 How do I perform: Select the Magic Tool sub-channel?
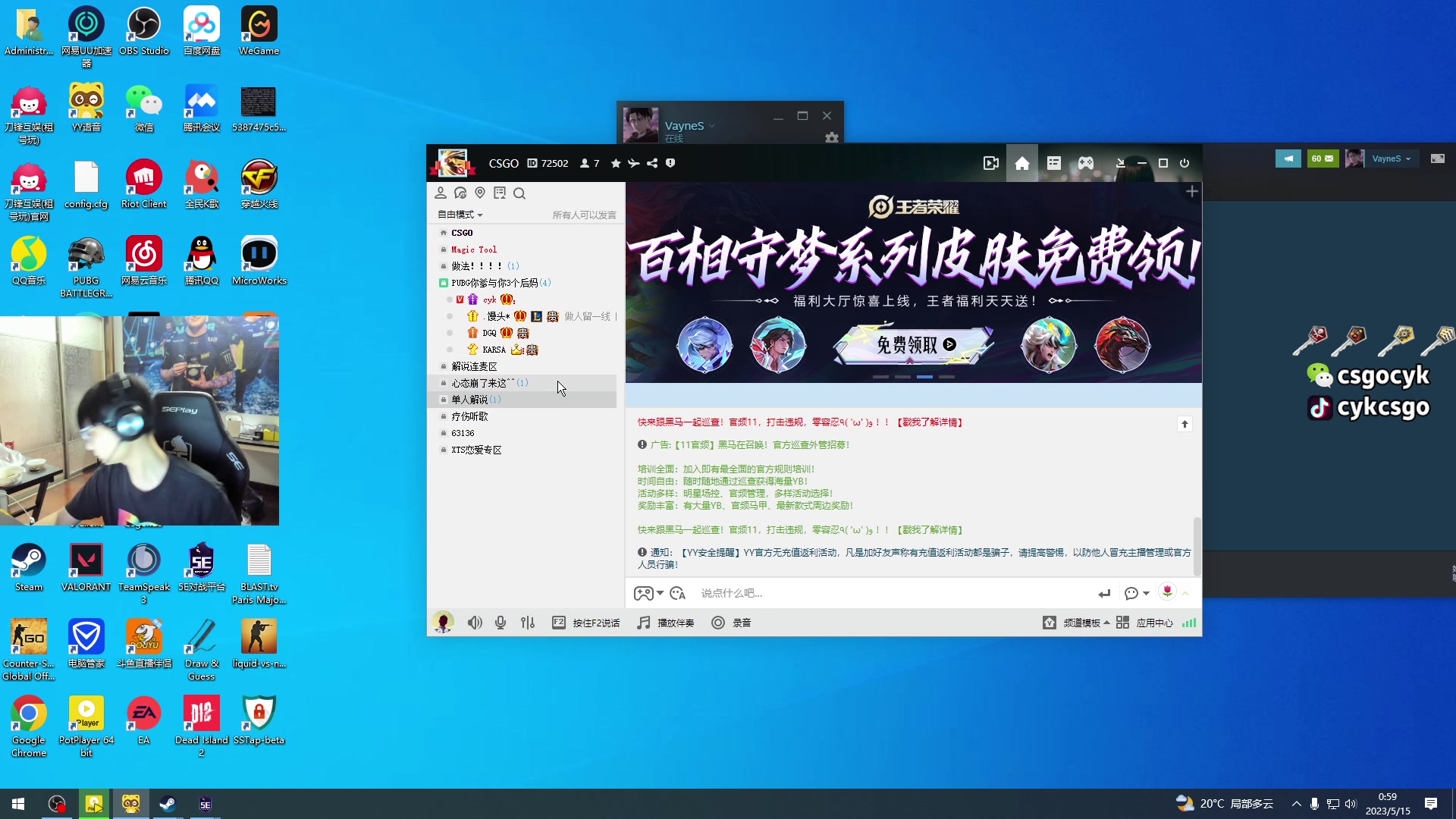click(474, 249)
